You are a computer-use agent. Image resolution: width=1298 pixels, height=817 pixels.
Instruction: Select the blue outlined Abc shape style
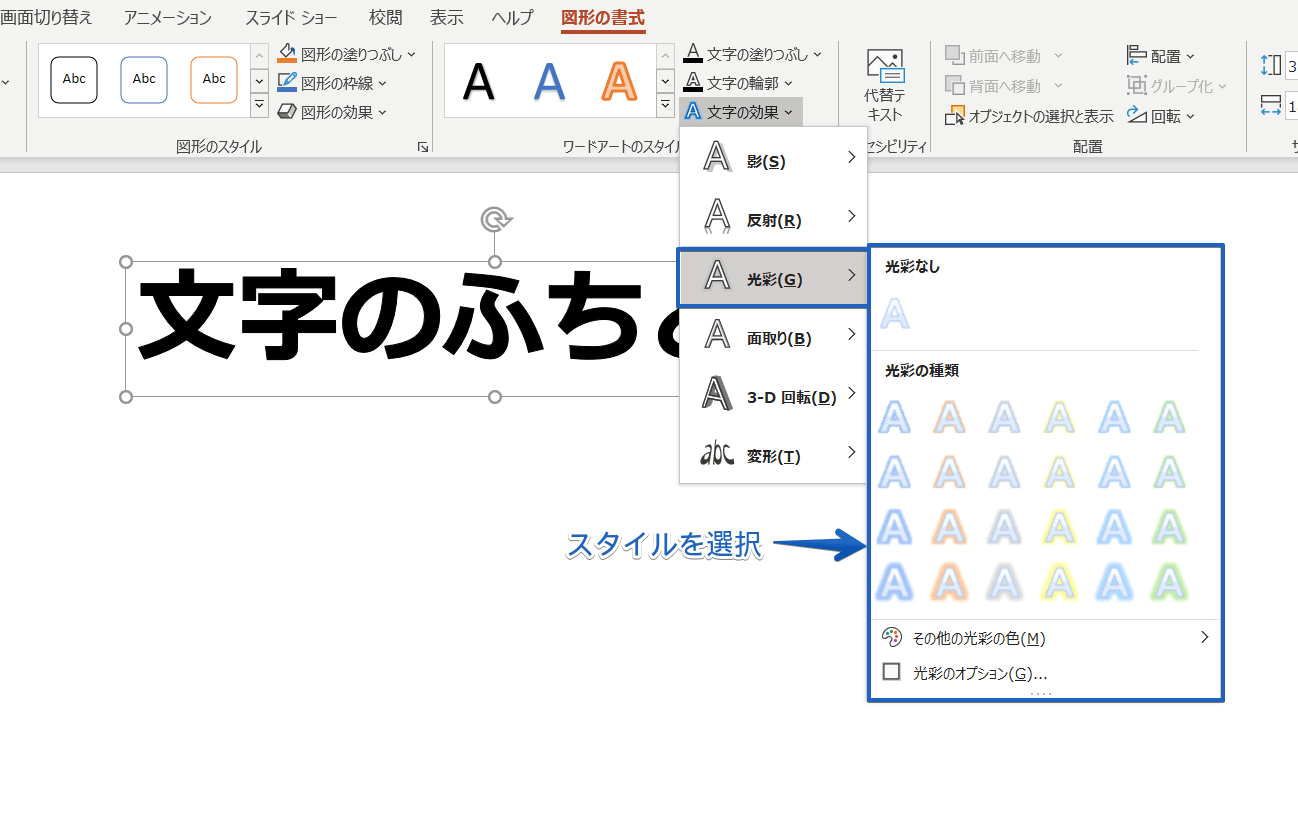coord(144,79)
